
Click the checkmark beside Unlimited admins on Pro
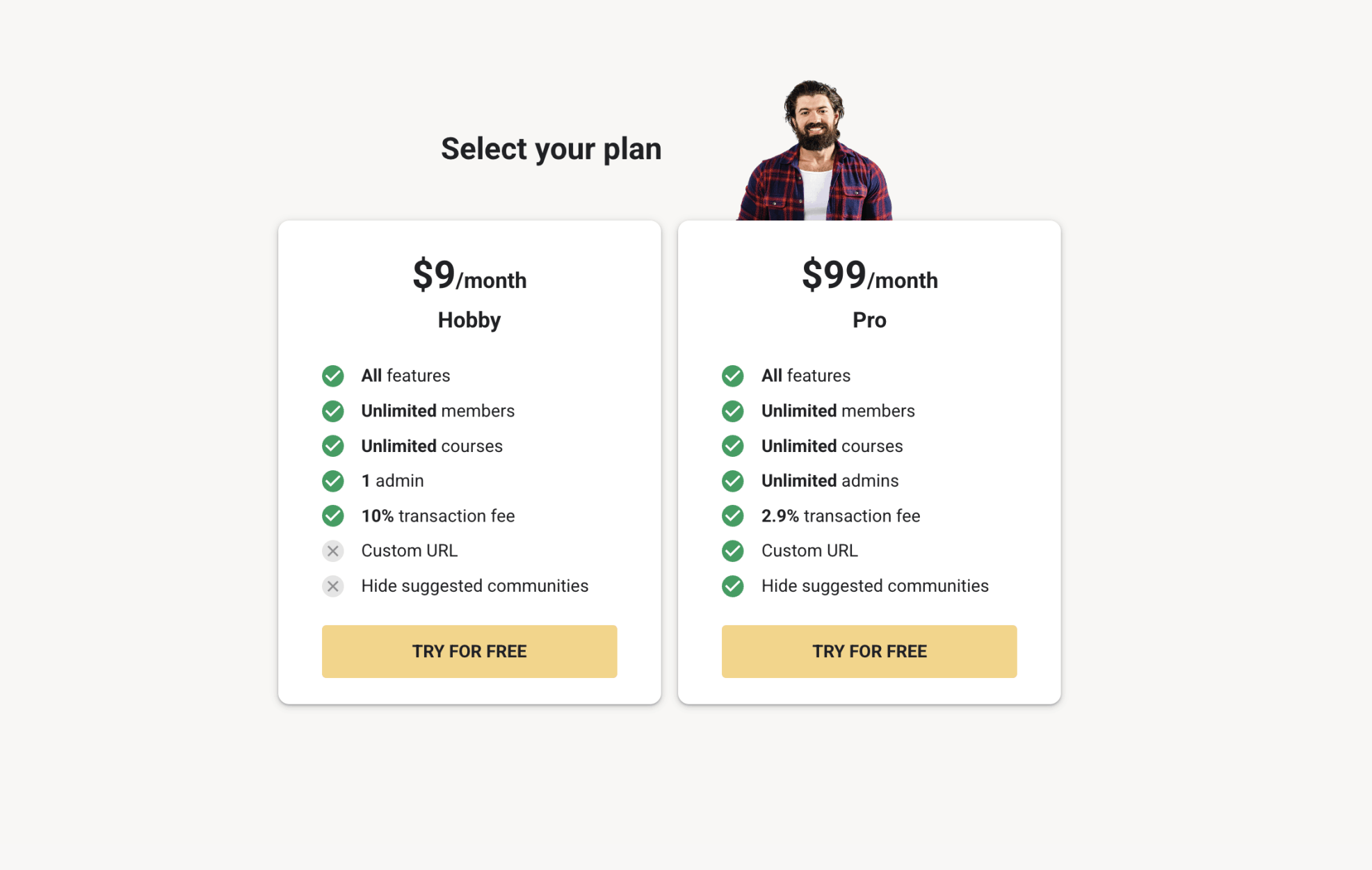[733, 481]
